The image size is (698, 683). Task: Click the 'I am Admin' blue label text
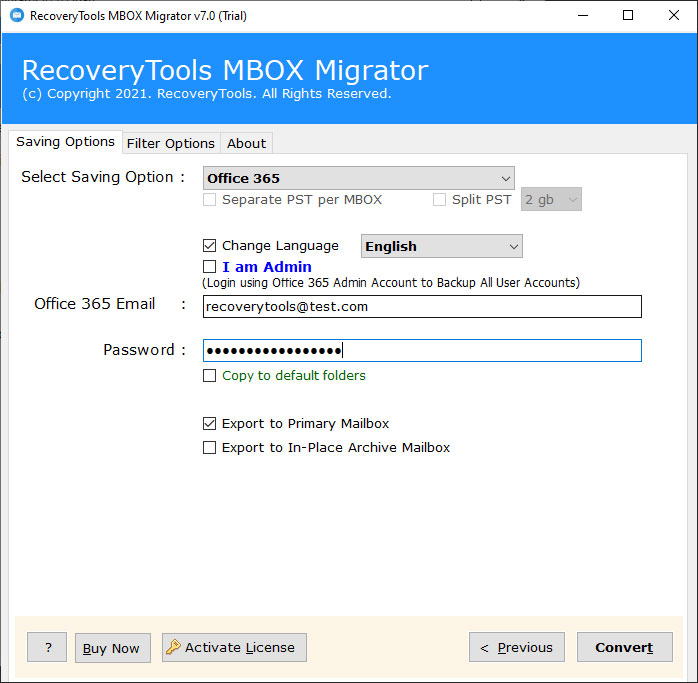click(x=267, y=267)
